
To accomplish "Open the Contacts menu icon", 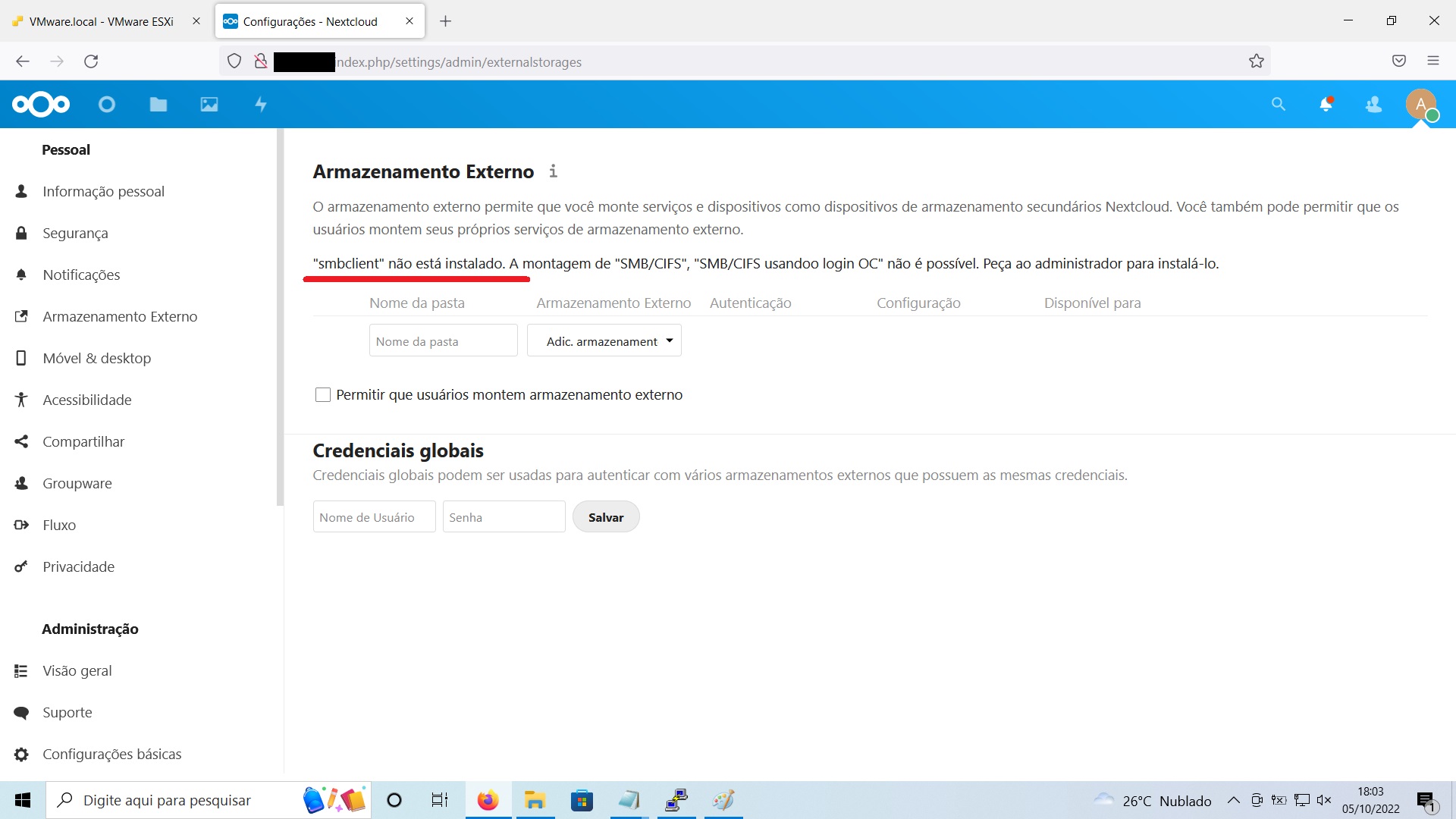I will (1373, 105).
